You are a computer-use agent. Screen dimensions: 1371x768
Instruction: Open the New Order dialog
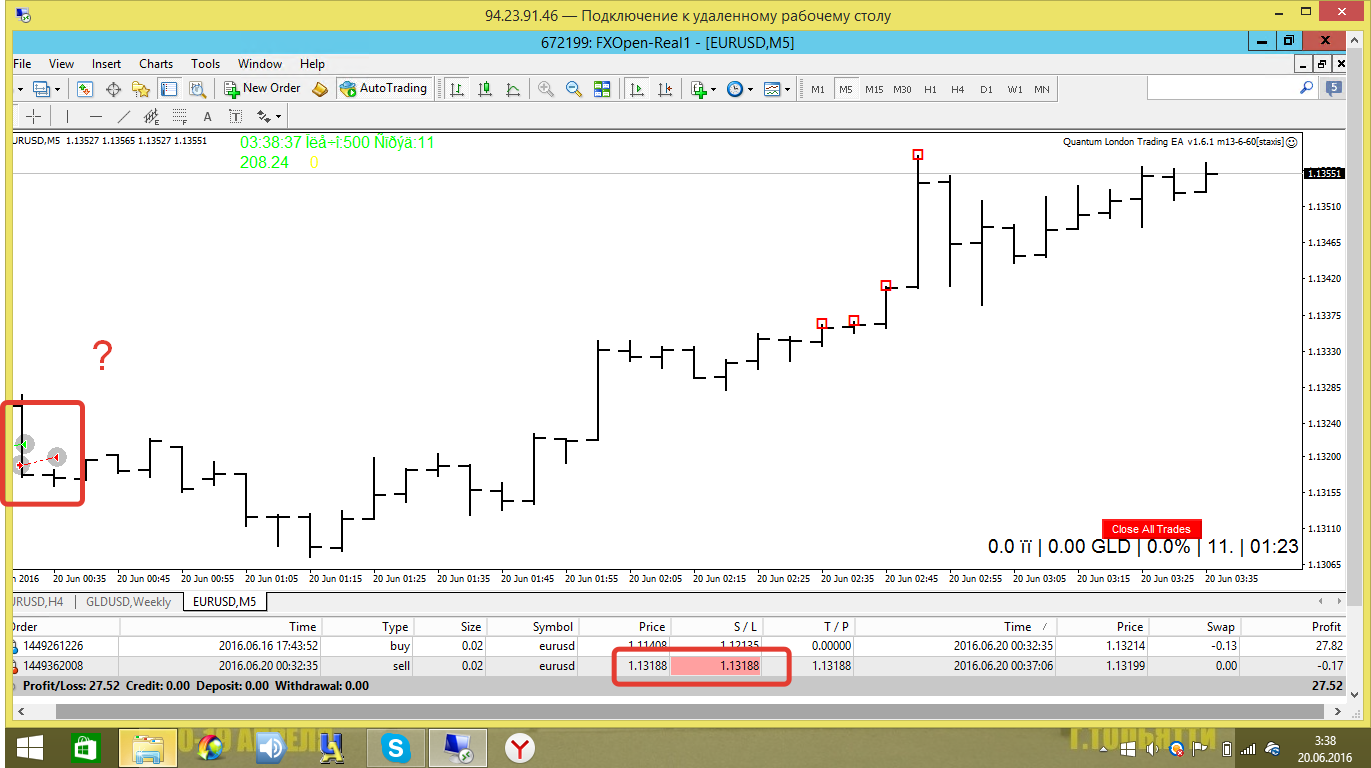(x=262, y=88)
